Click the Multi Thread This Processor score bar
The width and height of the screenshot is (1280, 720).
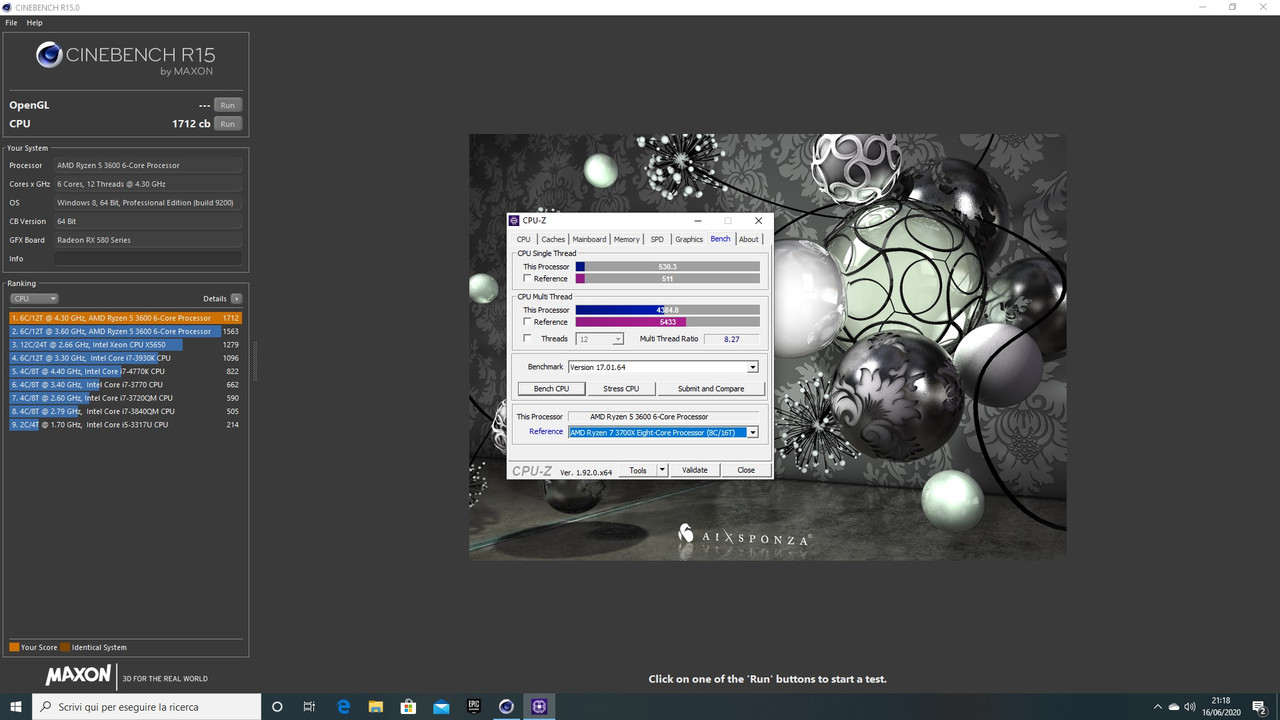click(x=667, y=310)
